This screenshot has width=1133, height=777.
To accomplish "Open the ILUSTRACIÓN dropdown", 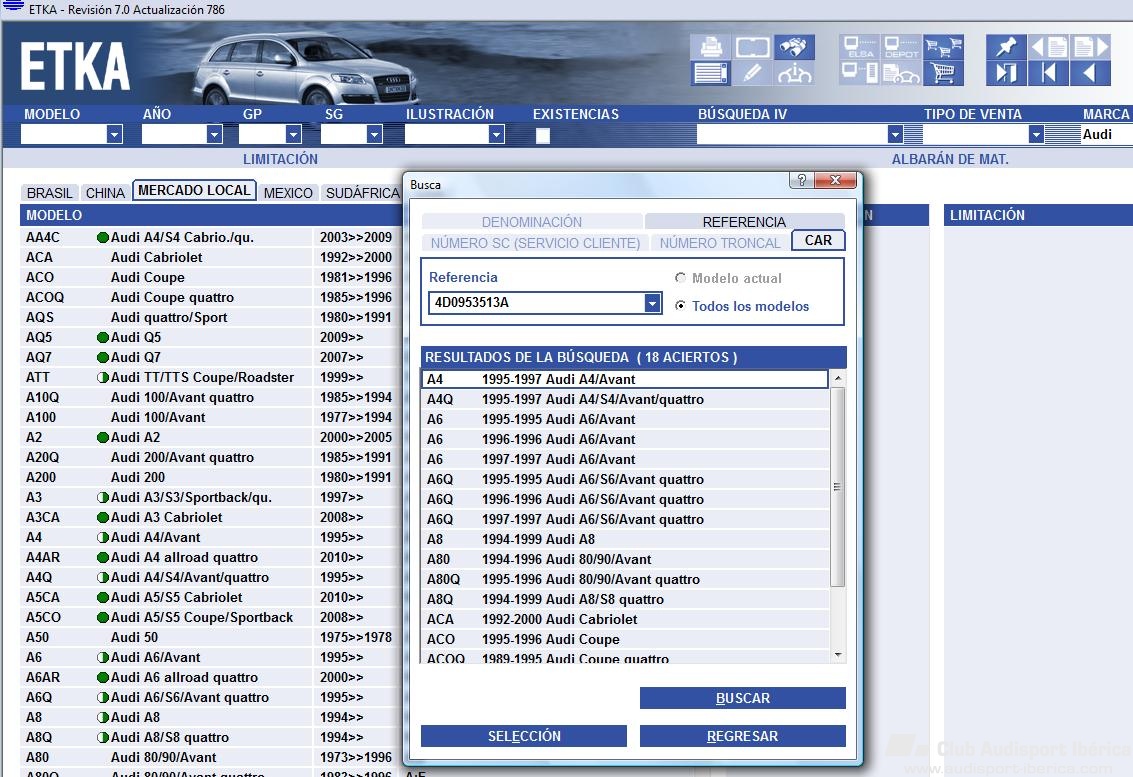I will [496, 134].
